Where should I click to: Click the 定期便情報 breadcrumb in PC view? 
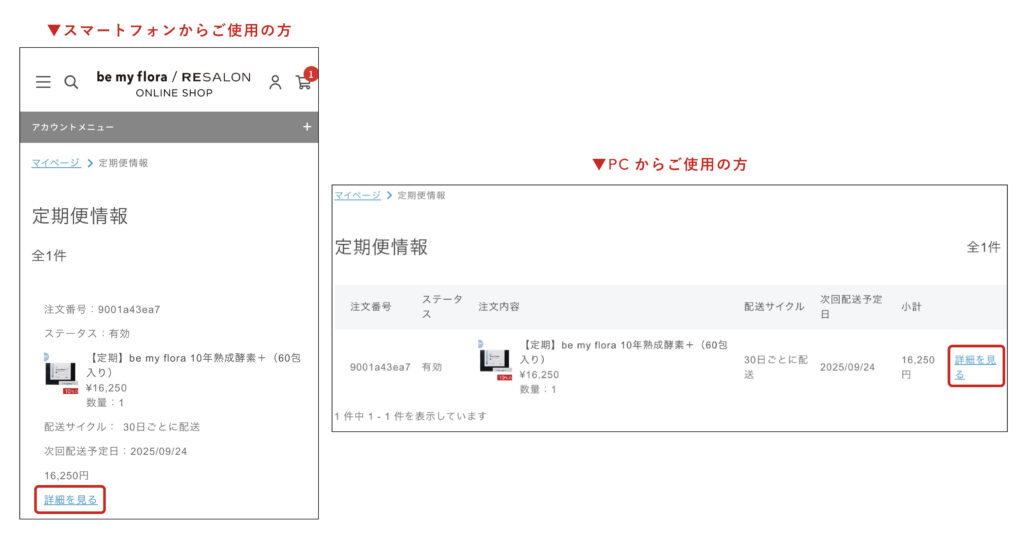(x=421, y=195)
